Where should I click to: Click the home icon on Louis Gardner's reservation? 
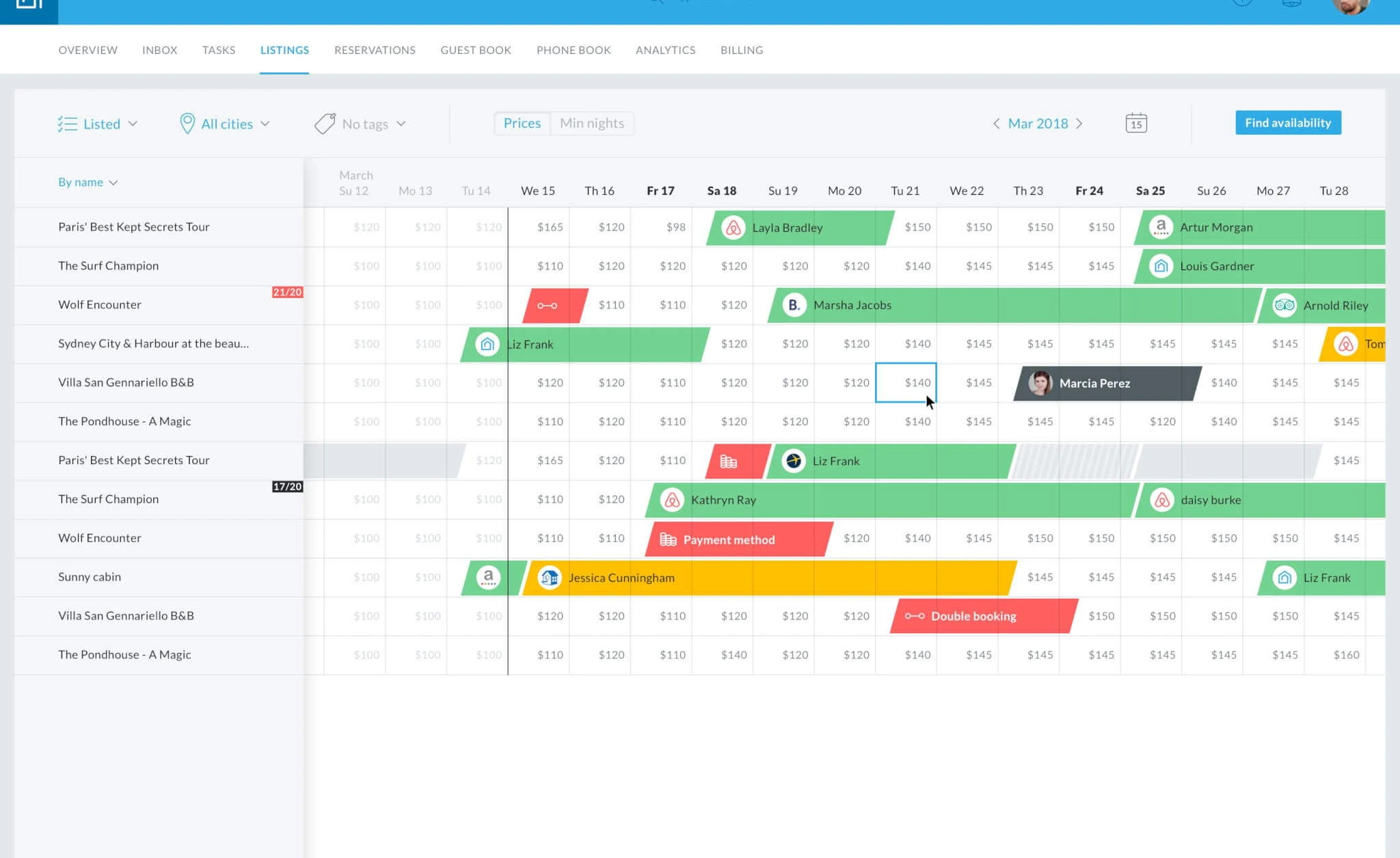point(1160,266)
